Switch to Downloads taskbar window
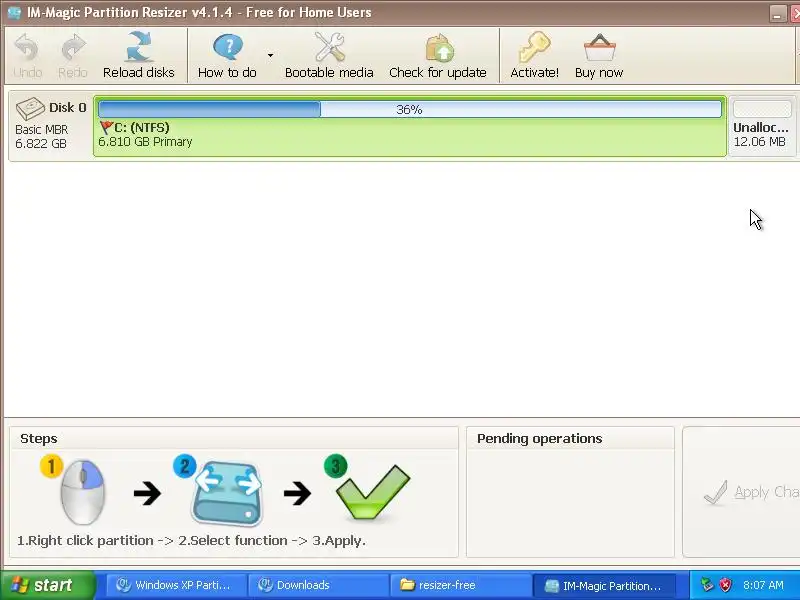This screenshot has width=800, height=600. 318,585
